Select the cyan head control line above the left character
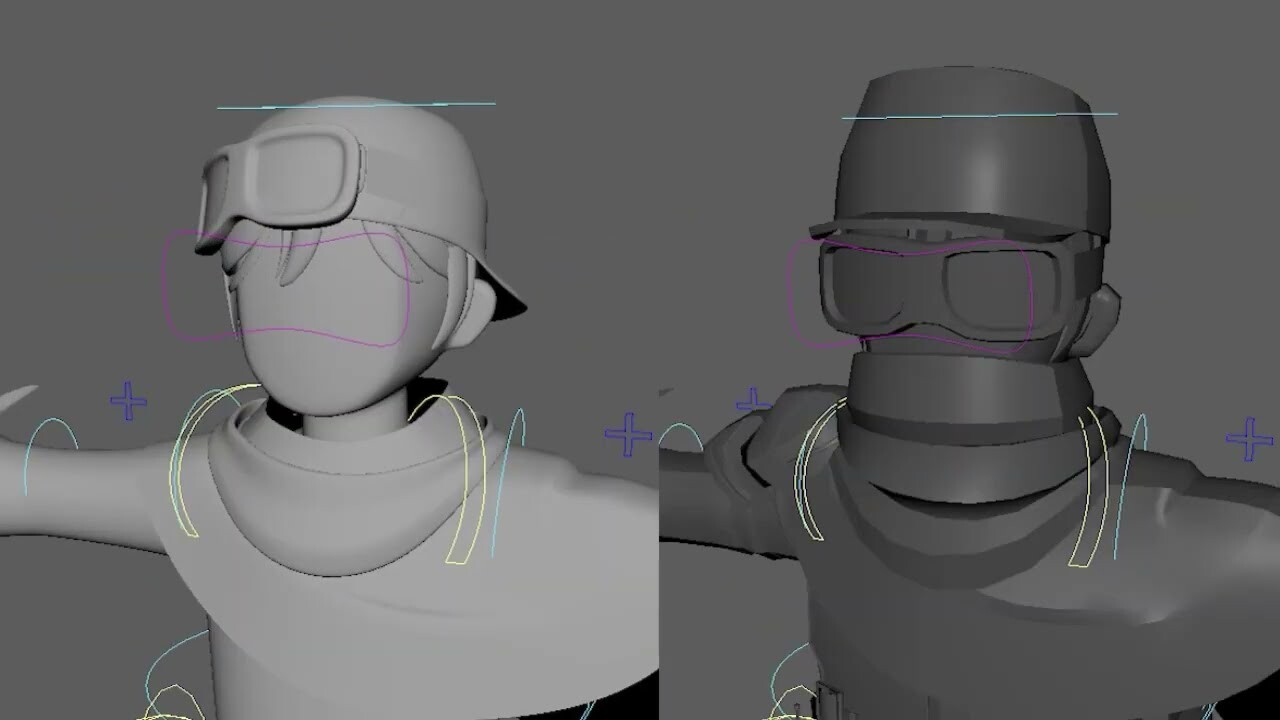The image size is (1280, 720). [x=355, y=103]
